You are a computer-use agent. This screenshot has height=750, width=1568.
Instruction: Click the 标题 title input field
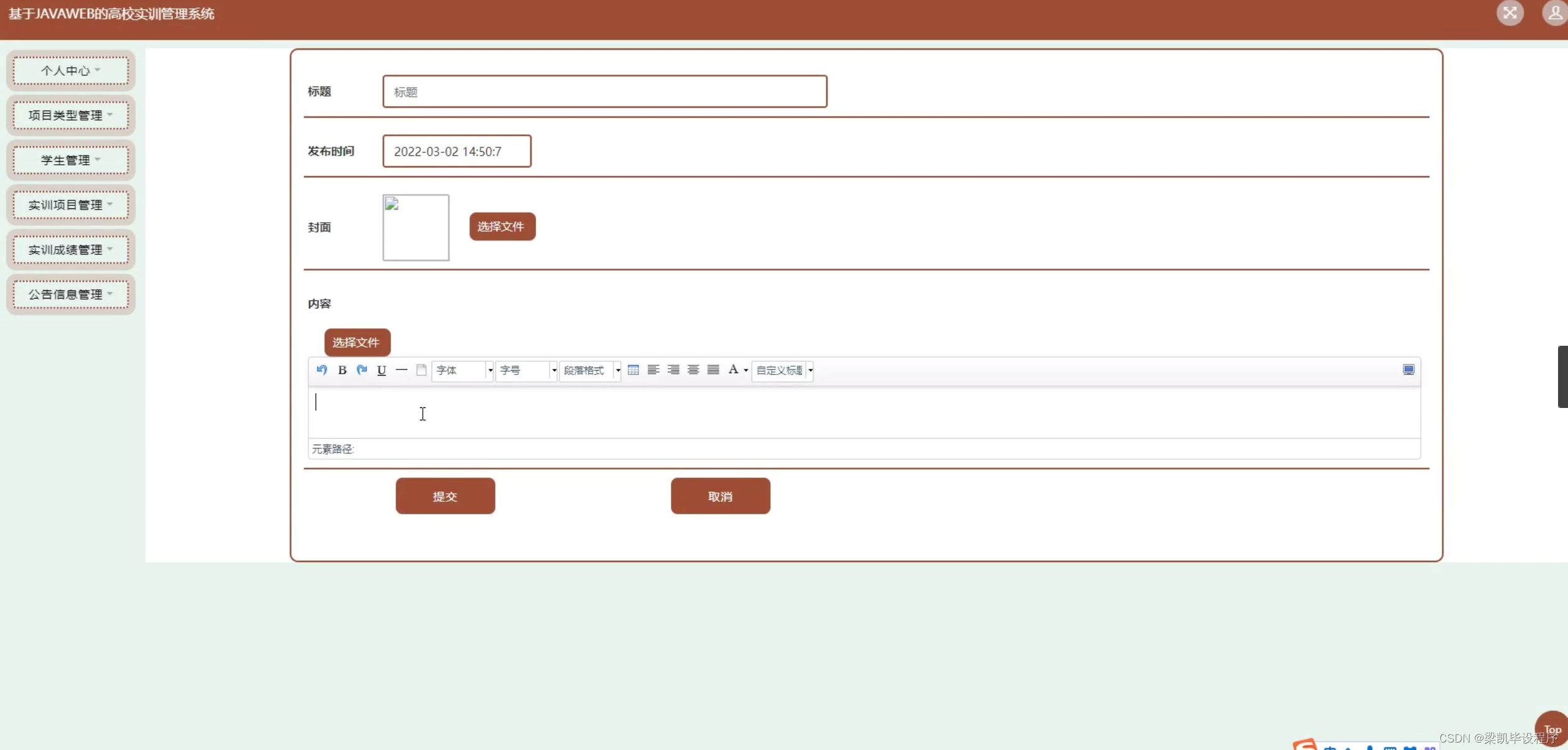[604, 92]
